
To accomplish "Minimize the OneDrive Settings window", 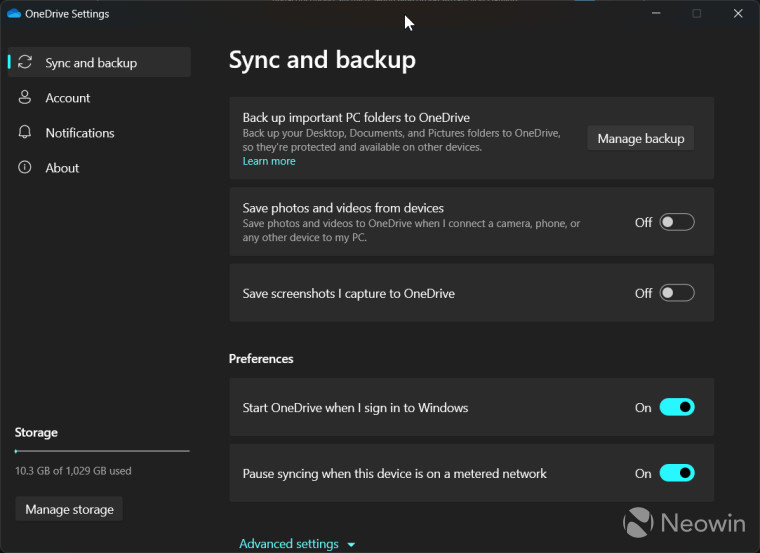I will pos(656,14).
